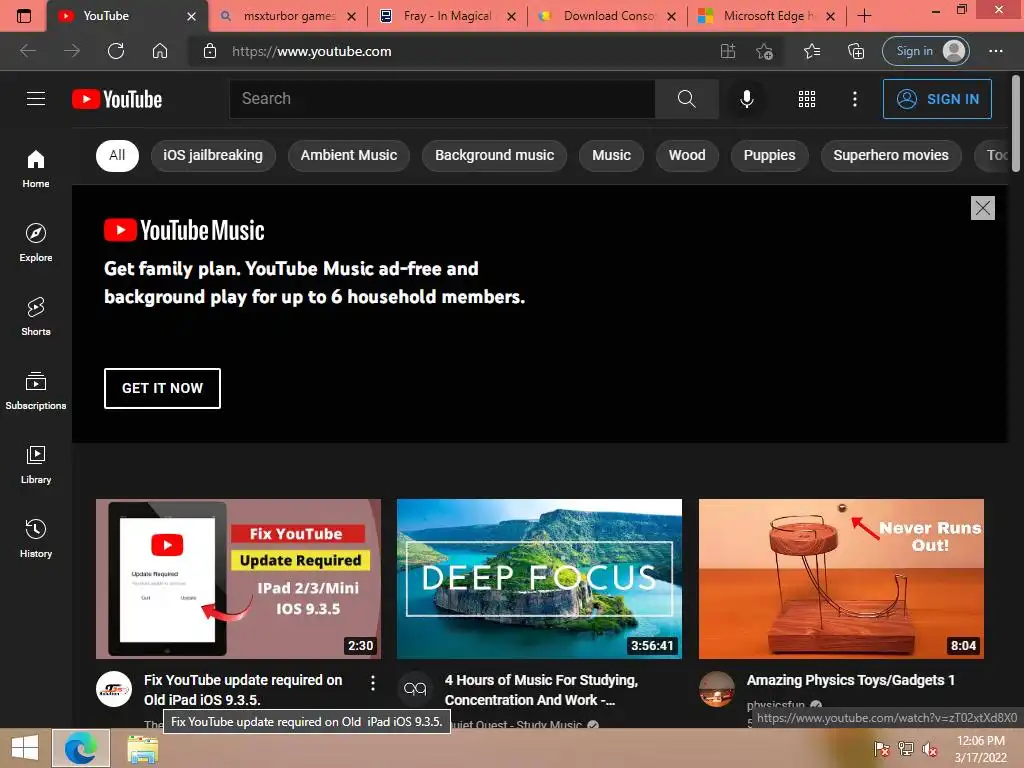Image resolution: width=1024 pixels, height=768 pixels.
Task: Open History in the sidebar
Action: [x=36, y=539]
